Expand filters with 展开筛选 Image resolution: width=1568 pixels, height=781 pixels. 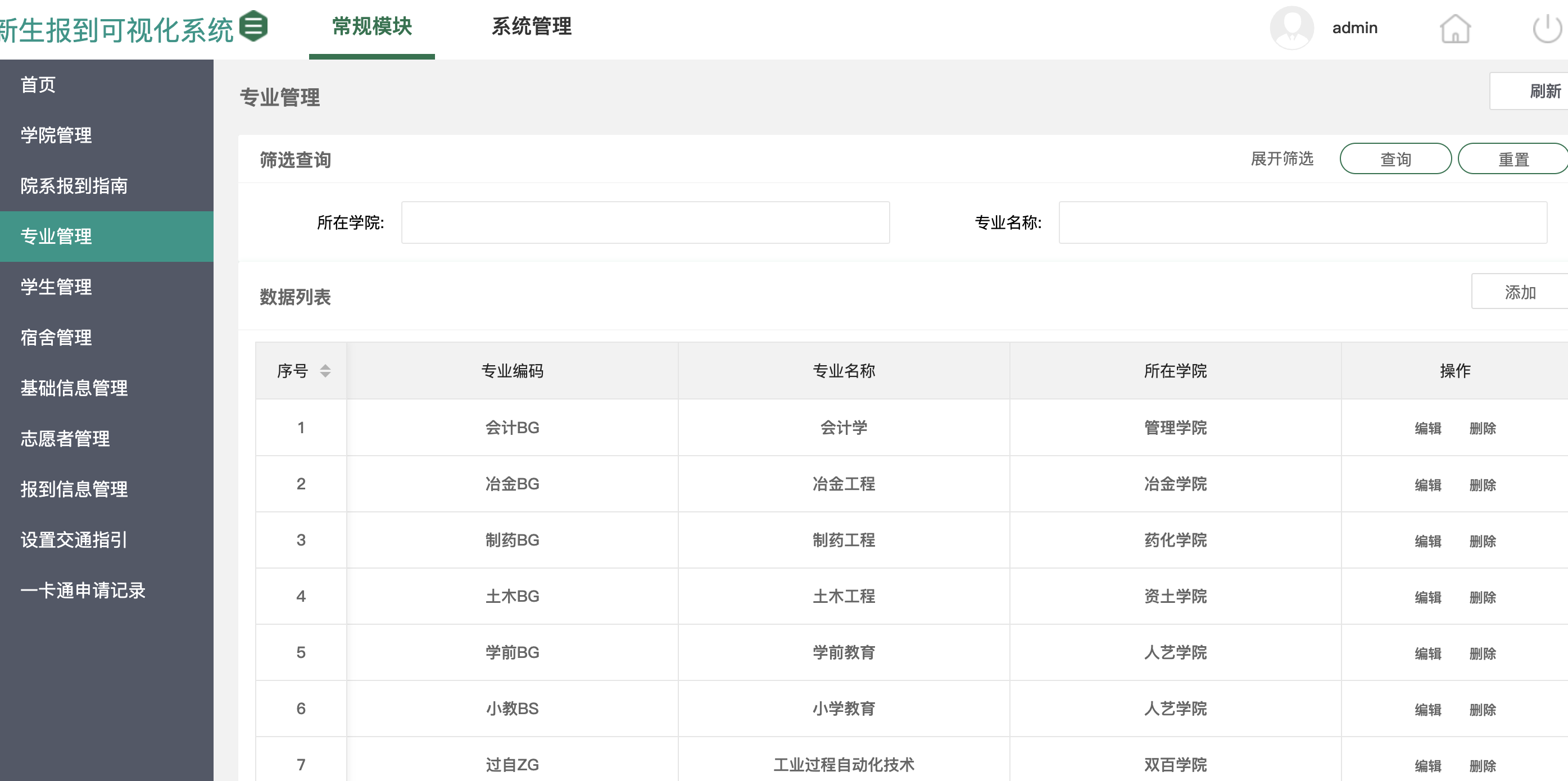point(1282,159)
